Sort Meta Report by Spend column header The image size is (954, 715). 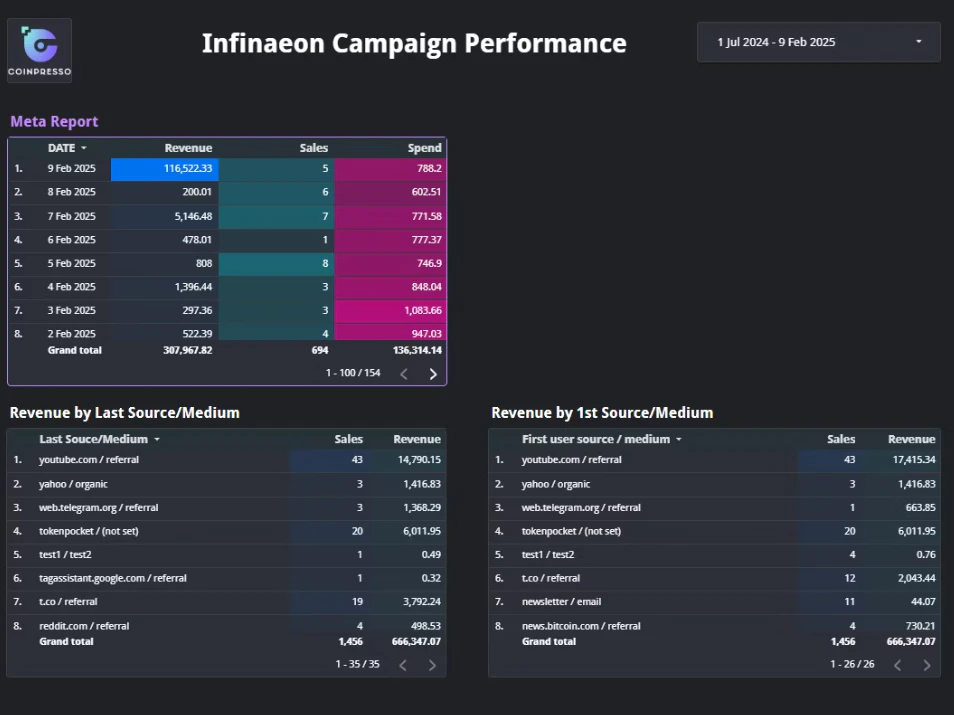425,148
